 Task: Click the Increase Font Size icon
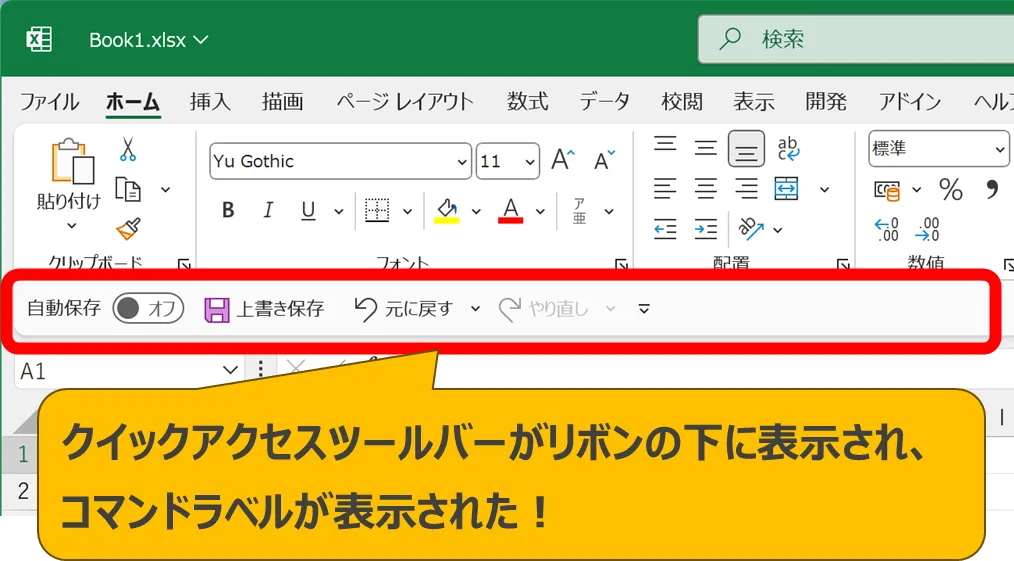tap(563, 160)
